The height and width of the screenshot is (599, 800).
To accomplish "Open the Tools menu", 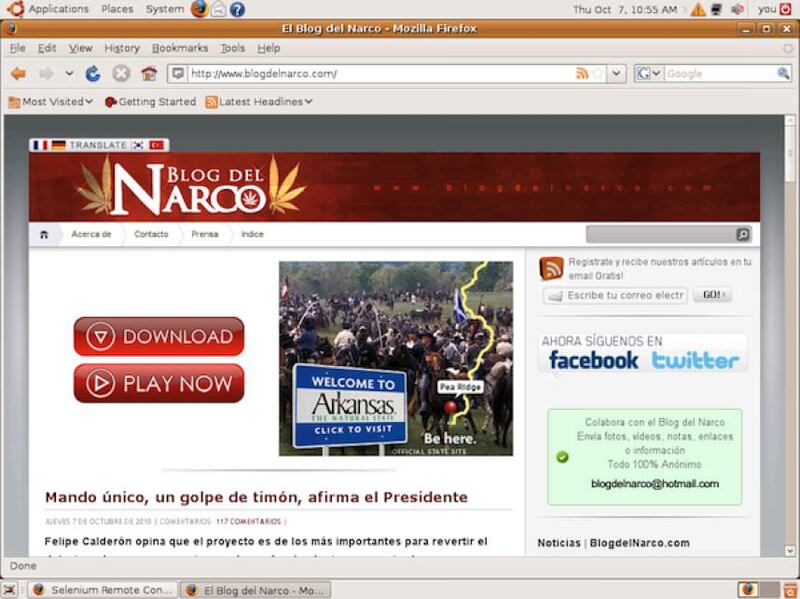I will (233, 48).
